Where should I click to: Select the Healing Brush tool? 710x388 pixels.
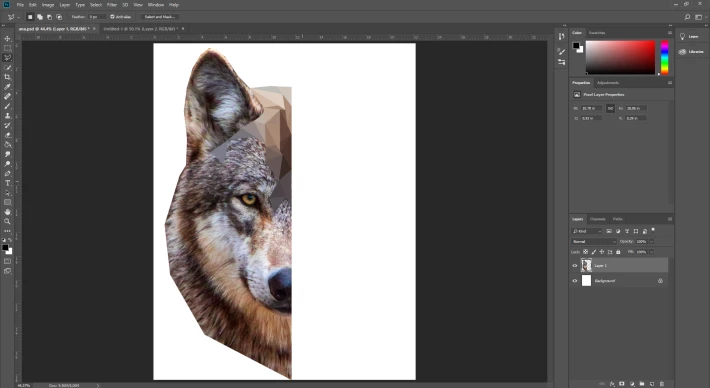pos(7,96)
